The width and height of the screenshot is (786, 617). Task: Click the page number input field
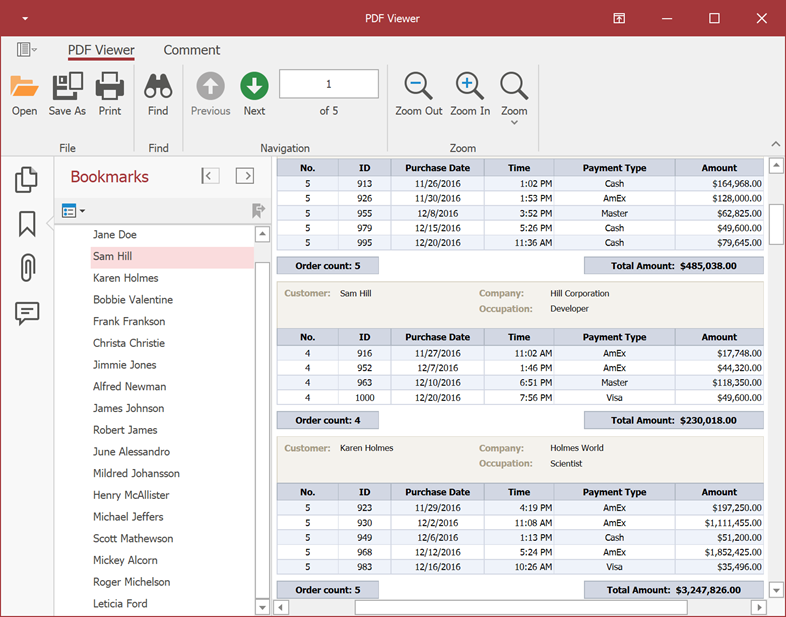(x=329, y=84)
